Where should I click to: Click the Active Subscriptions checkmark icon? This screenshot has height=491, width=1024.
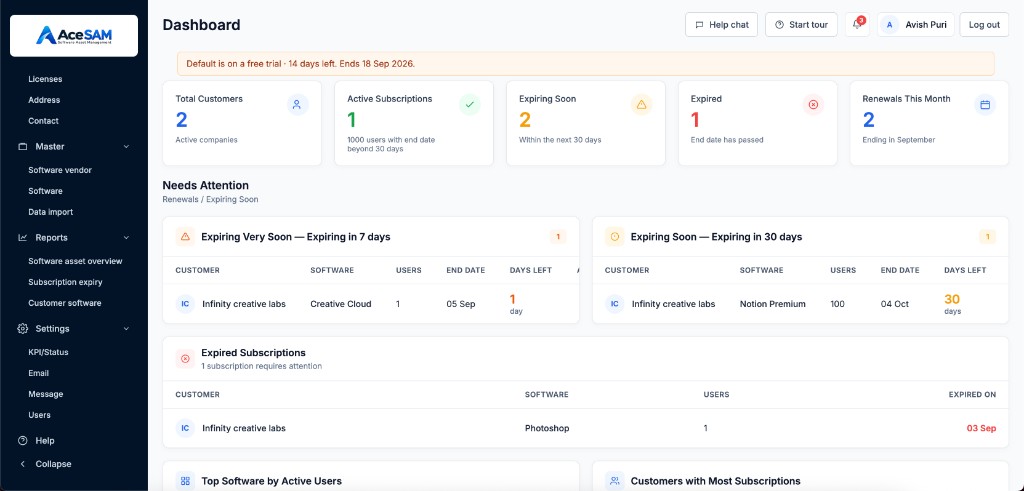[469, 104]
